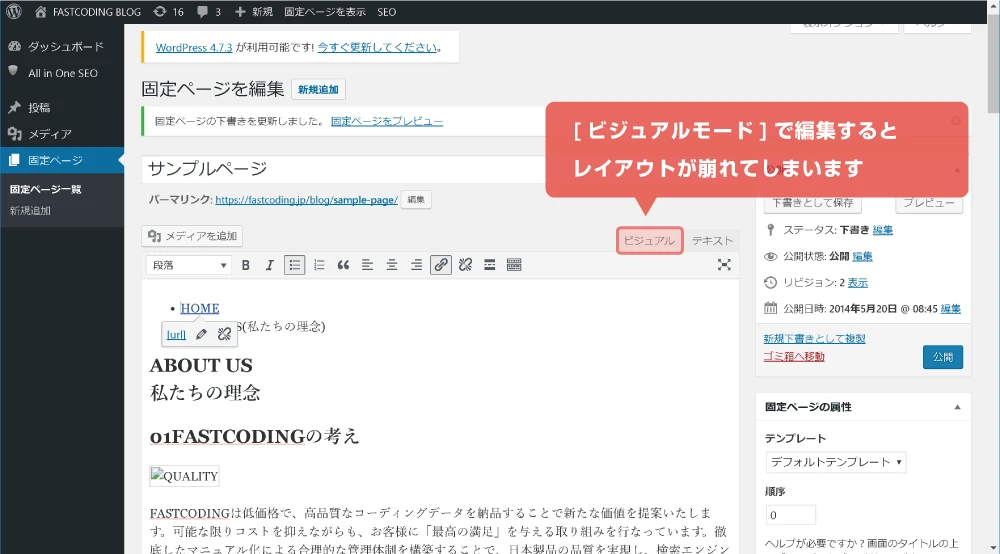Open the メディア sidebar menu
This screenshot has height=554, width=1000.
(x=62, y=134)
